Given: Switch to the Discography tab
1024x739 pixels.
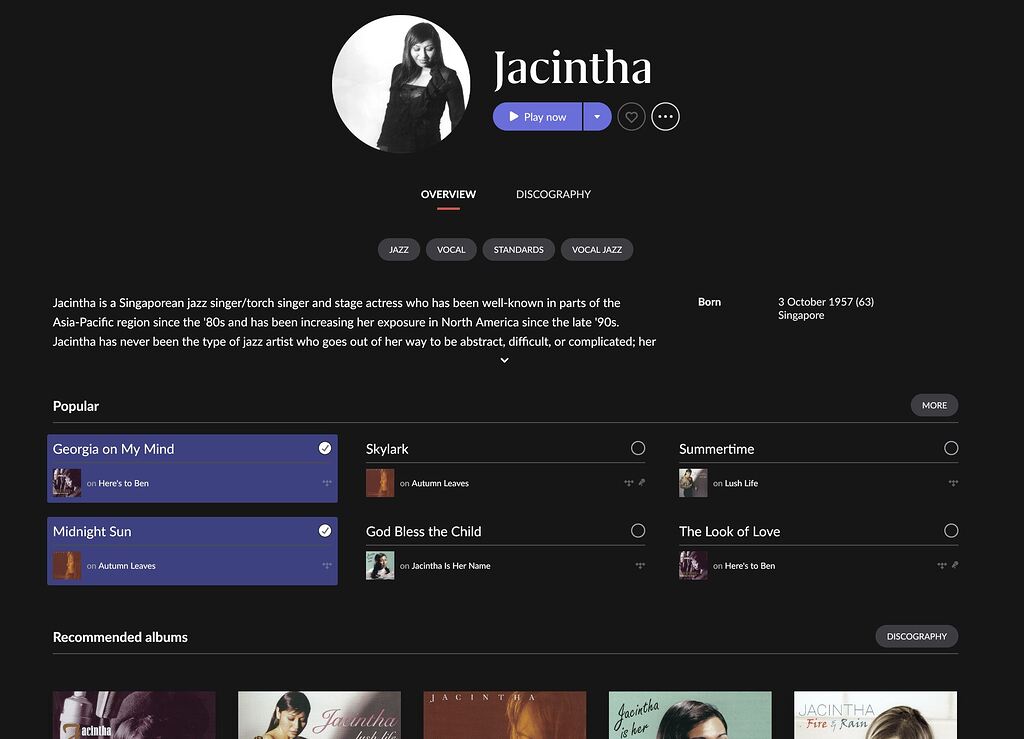Looking at the screenshot, I should click(553, 195).
